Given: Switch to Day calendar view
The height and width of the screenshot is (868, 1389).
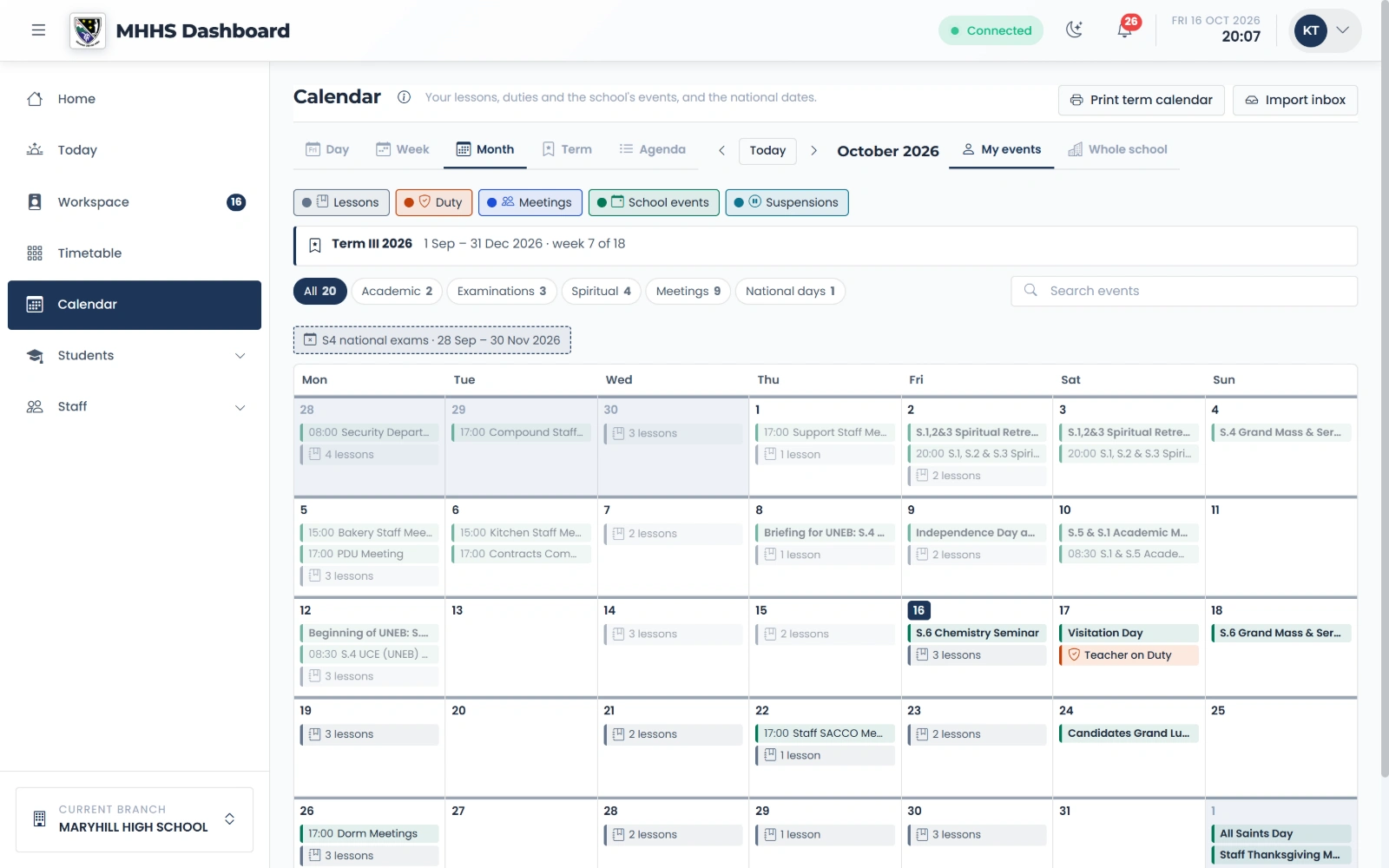Looking at the screenshot, I should click(327, 149).
